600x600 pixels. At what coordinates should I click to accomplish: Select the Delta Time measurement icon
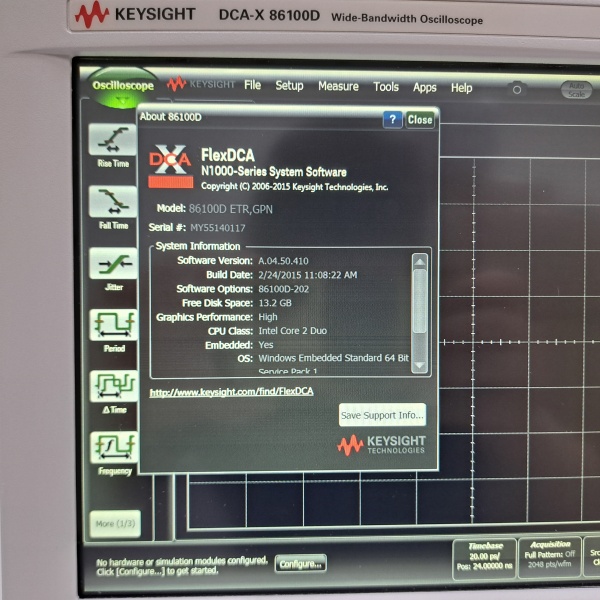[x=114, y=386]
